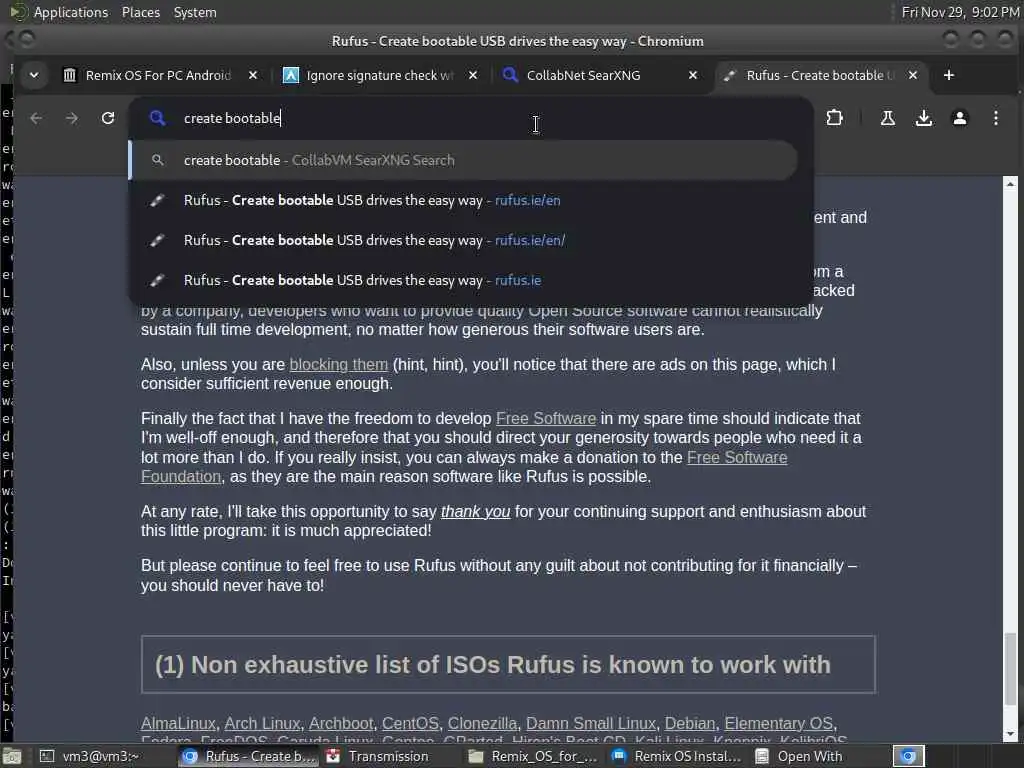Select 'create bootable - CollabVM SearXNG Search' suggestion
The image size is (1024, 768).
[x=464, y=160]
